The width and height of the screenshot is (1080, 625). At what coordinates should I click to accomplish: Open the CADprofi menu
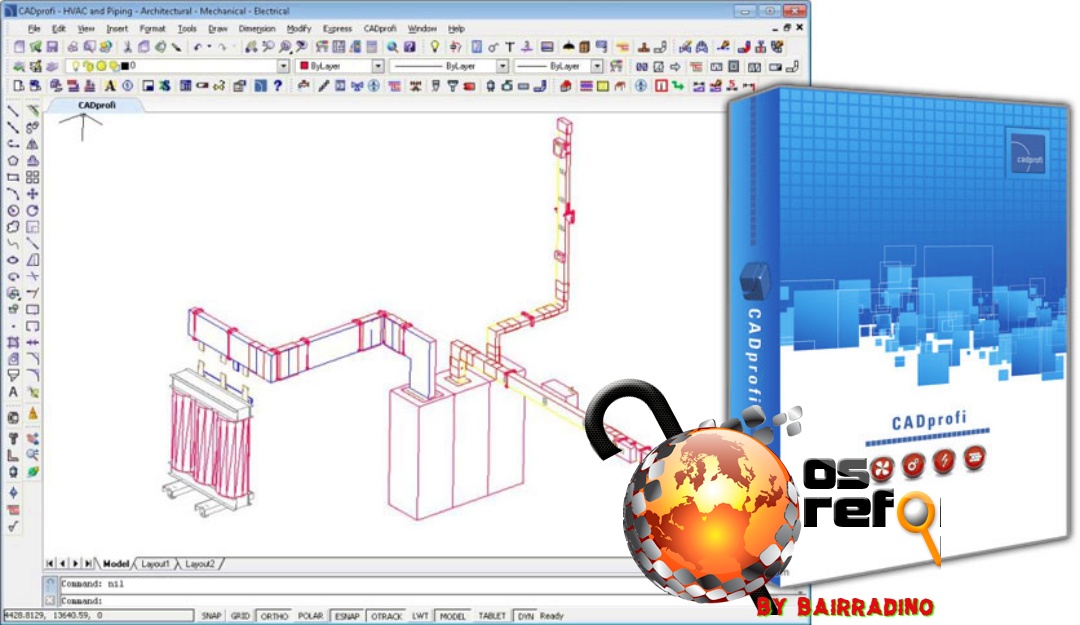[x=380, y=29]
